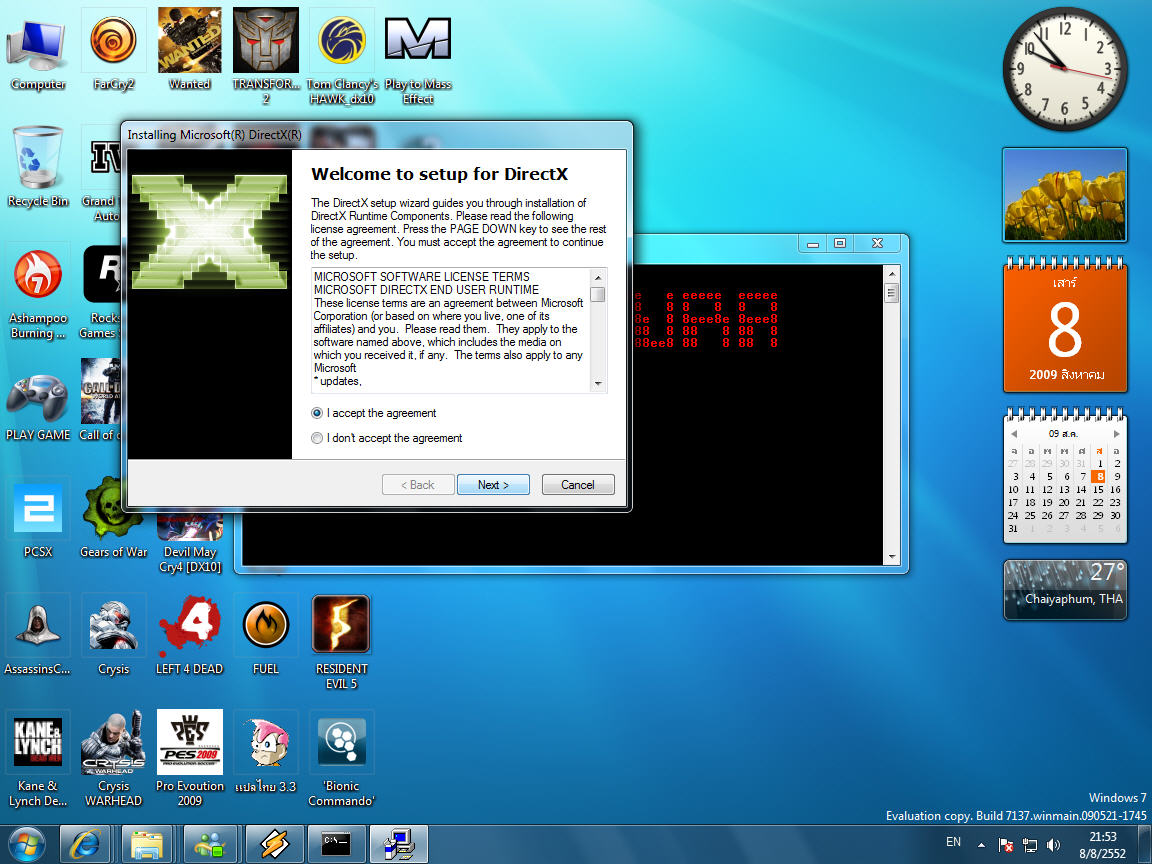
Task: Go to next month in calendar gadget
Action: 1117,433
